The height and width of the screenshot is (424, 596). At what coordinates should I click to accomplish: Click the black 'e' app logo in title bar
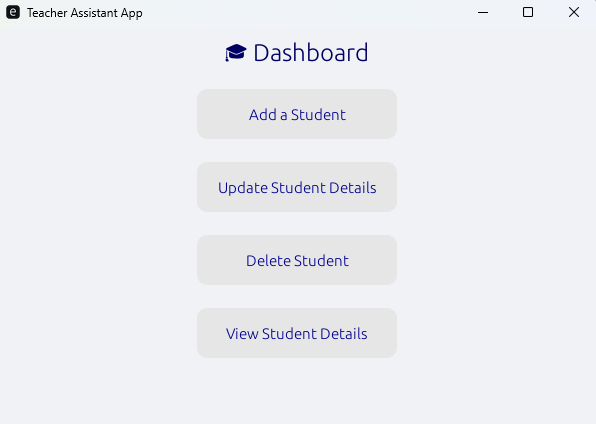click(13, 12)
